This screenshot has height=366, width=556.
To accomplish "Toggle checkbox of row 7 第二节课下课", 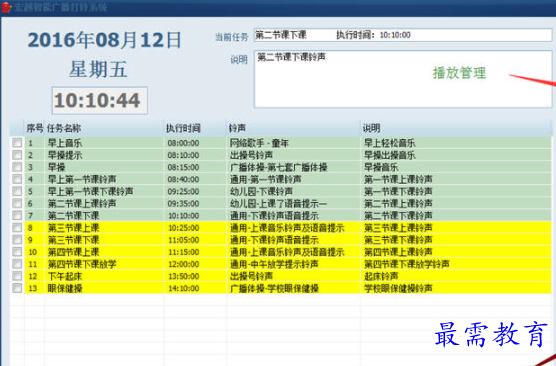I will point(17,215).
